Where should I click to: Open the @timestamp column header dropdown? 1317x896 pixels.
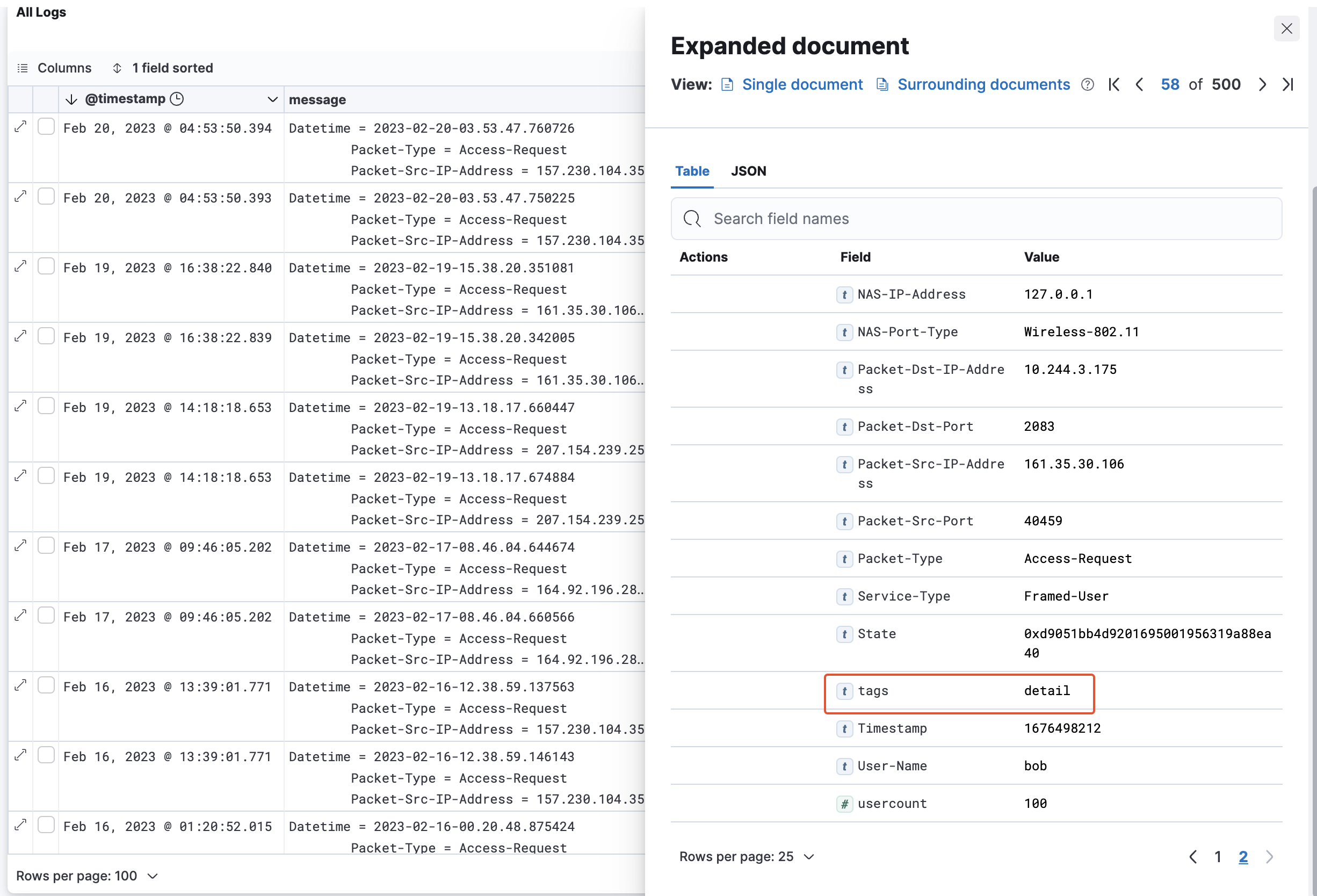[272, 100]
